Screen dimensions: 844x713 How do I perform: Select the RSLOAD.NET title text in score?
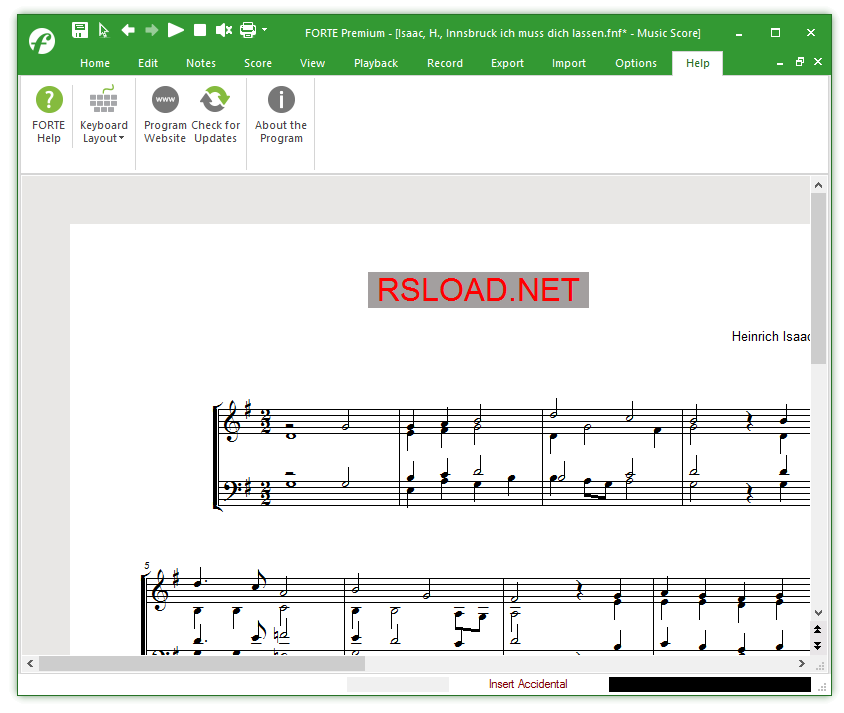478,290
